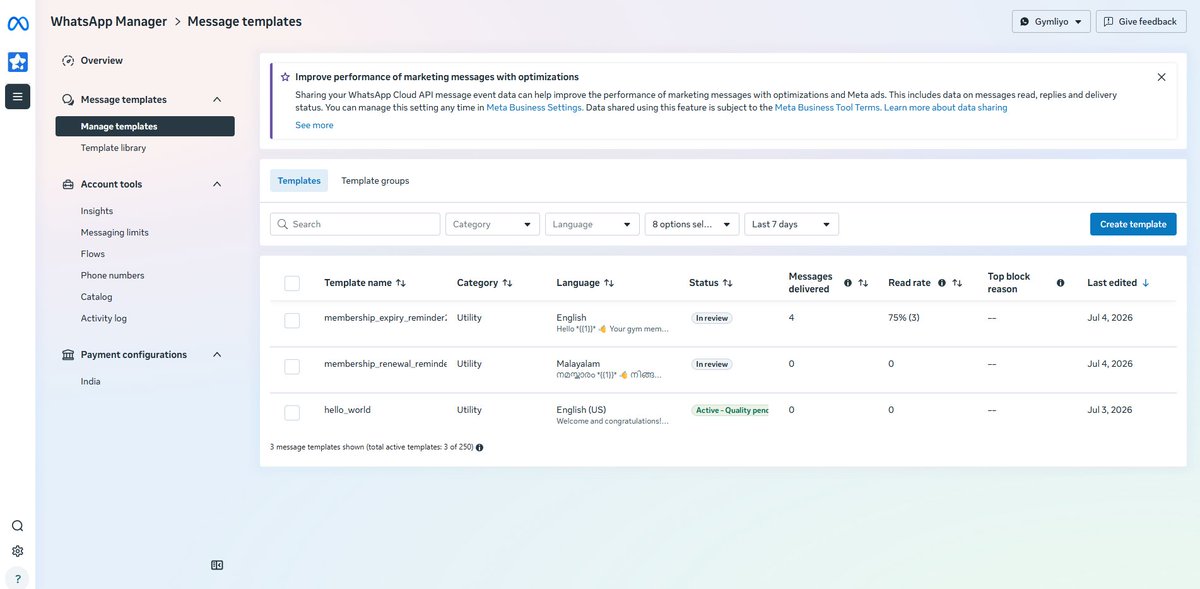Click the Account tools briefcase icon

coord(68,185)
